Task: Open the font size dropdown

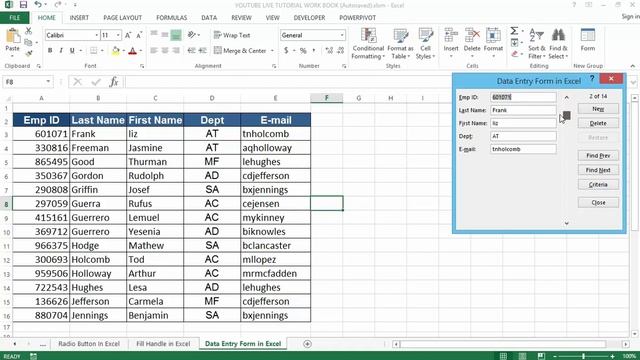Action: click(x=118, y=36)
